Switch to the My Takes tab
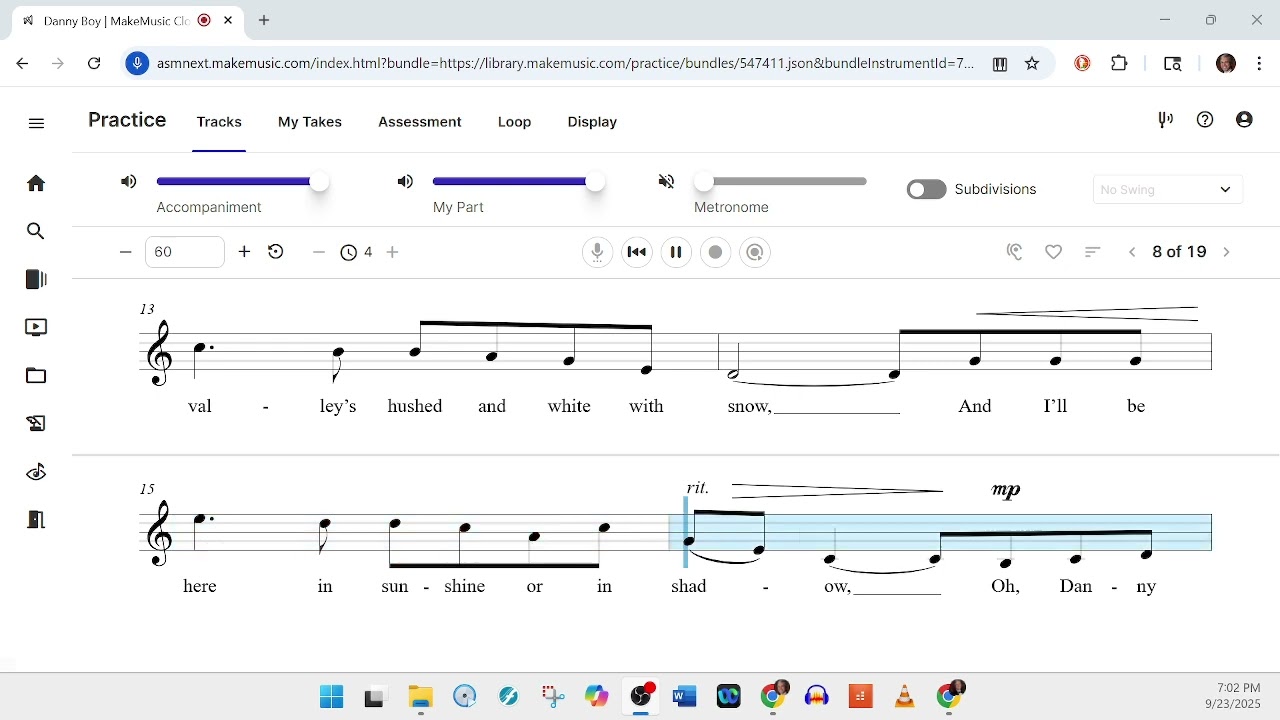The image size is (1280, 720). (x=310, y=121)
